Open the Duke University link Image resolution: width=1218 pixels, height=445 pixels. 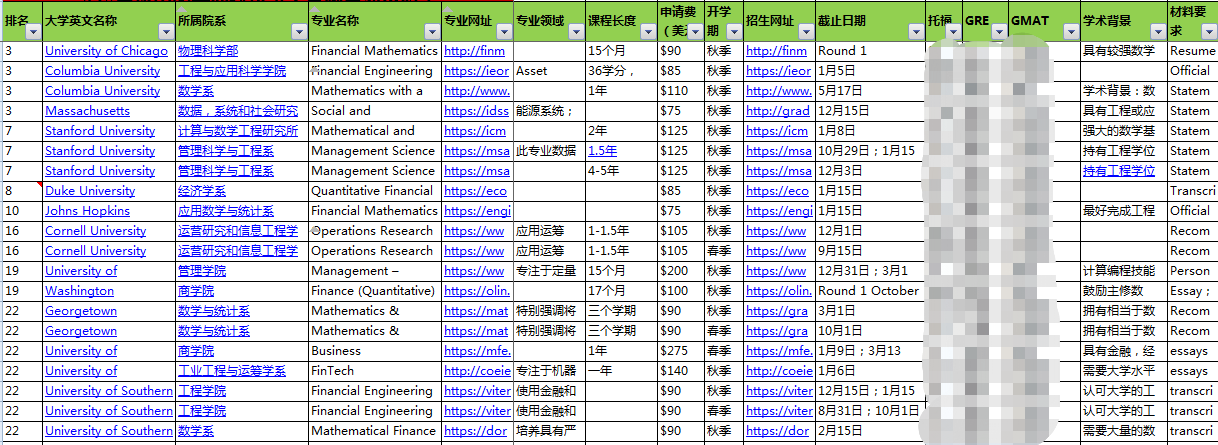[90, 191]
